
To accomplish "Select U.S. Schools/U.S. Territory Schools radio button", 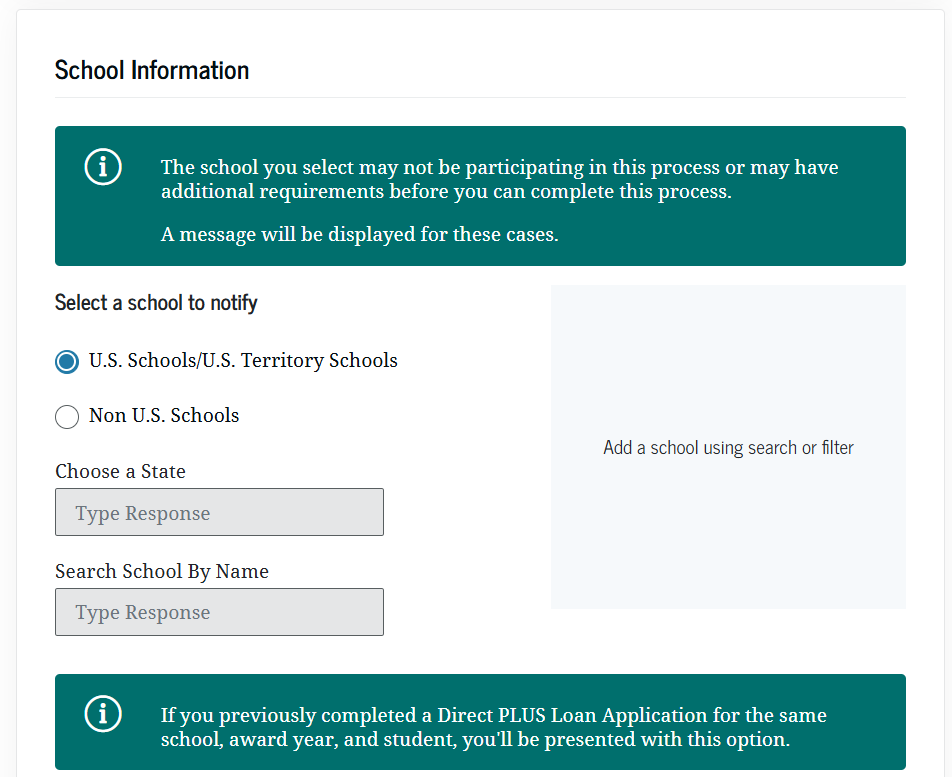I will tap(67, 361).
